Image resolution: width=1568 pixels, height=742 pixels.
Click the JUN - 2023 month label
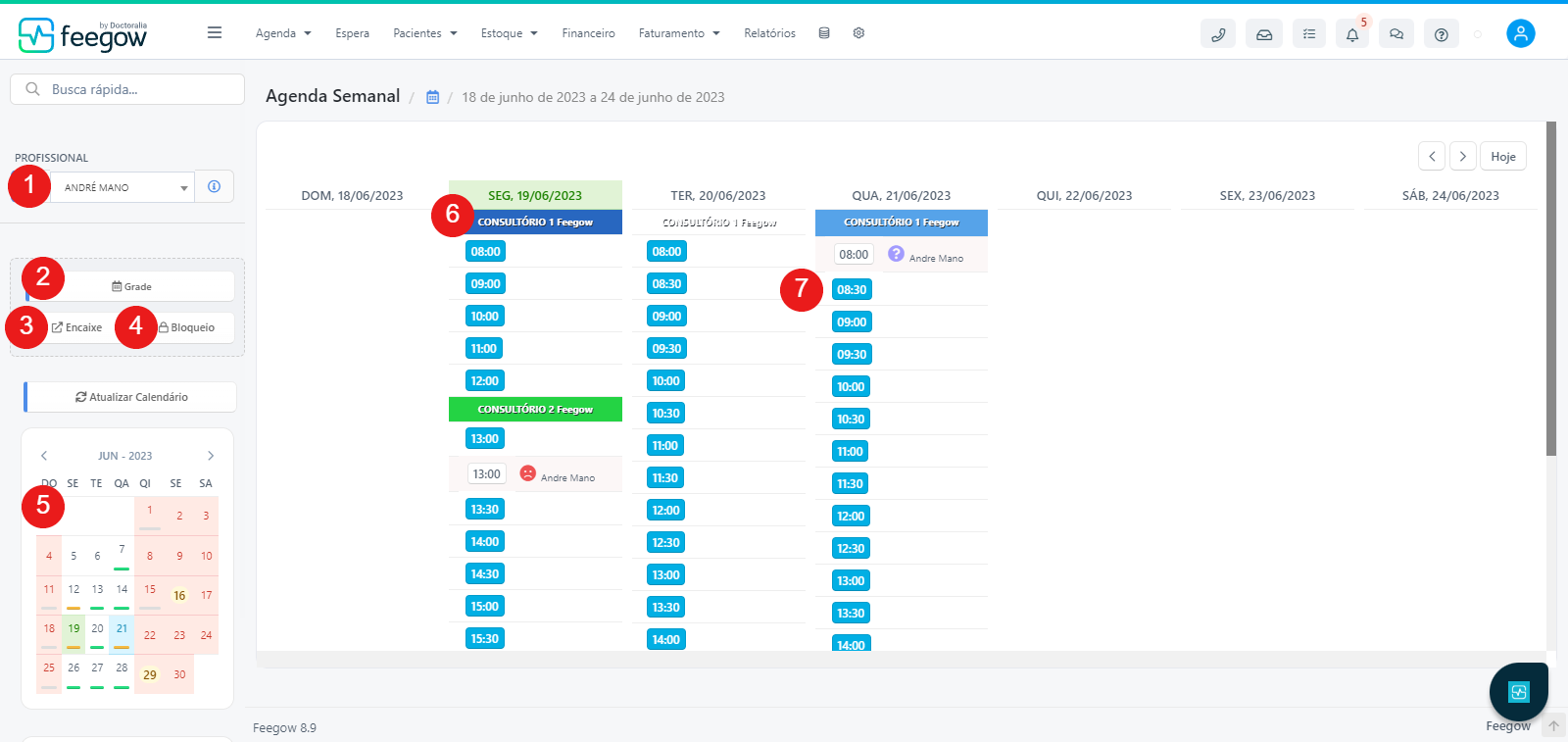point(125,456)
